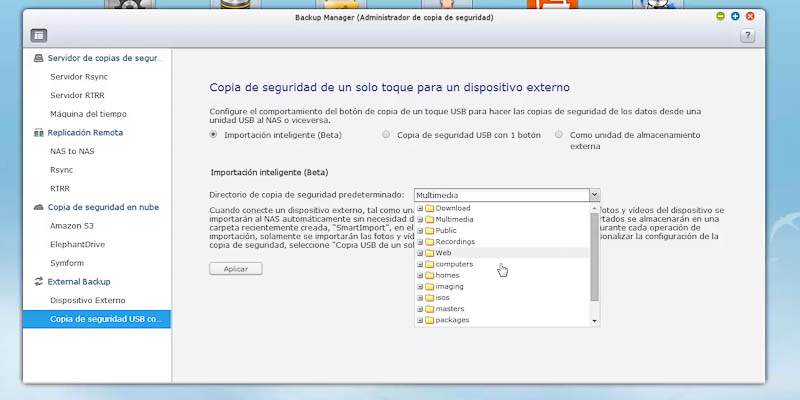The width and height of the screenshot is (800, 400).
Task: Click the folder list scrollbar thumb
Action: point(594,257)
